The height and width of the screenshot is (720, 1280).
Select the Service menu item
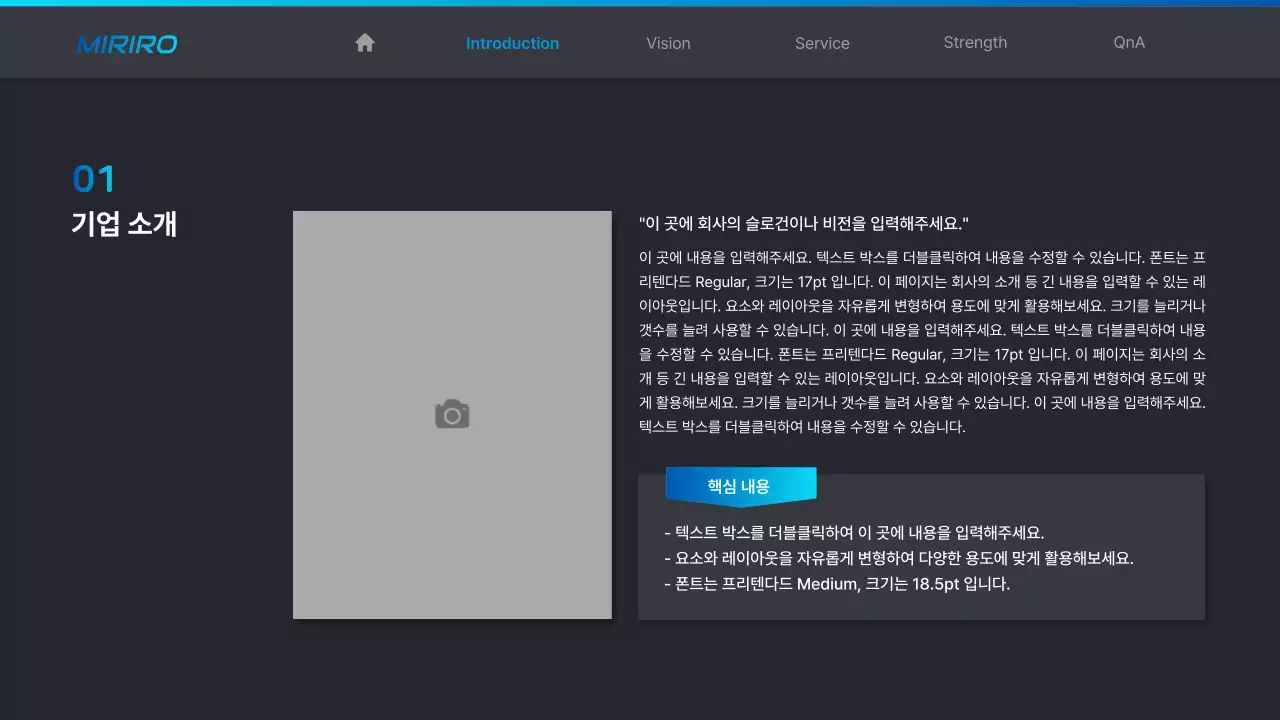[822, 43]
